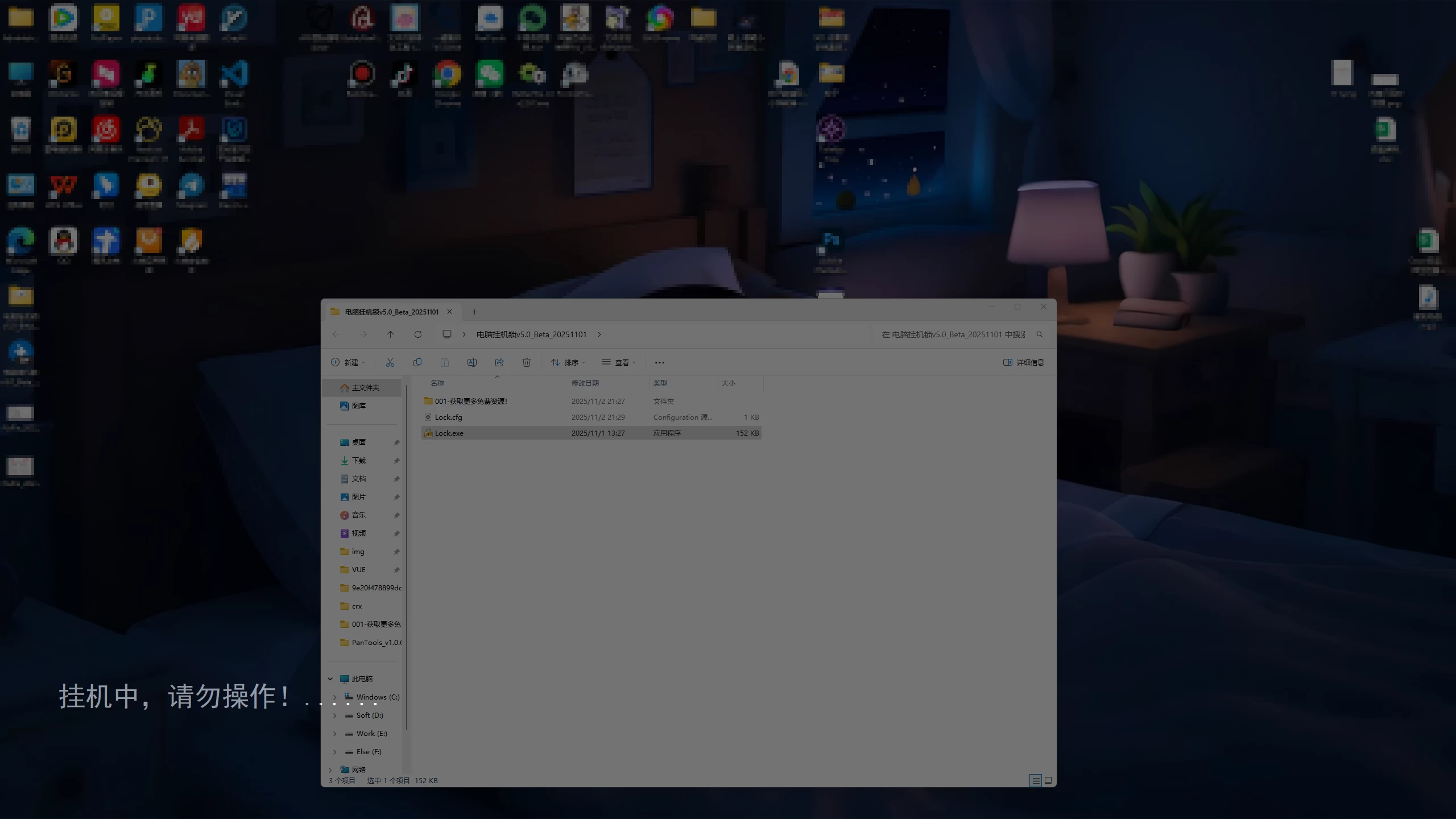Click the Delete icon in the toolbar
Viewport: 1456px width, 819px height.
point(526,362)
